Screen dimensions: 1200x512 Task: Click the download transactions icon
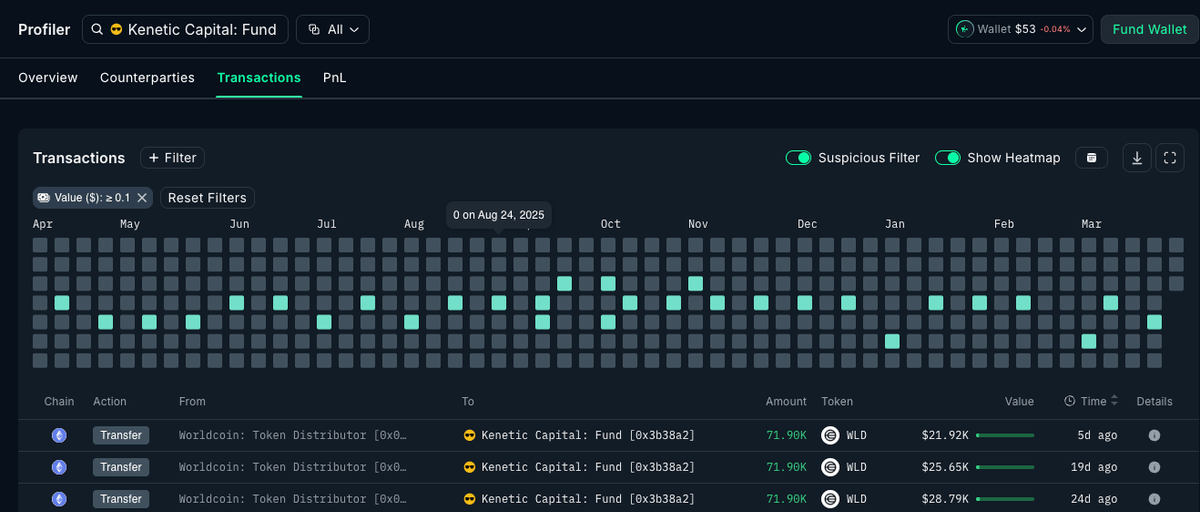(1137, 158)
